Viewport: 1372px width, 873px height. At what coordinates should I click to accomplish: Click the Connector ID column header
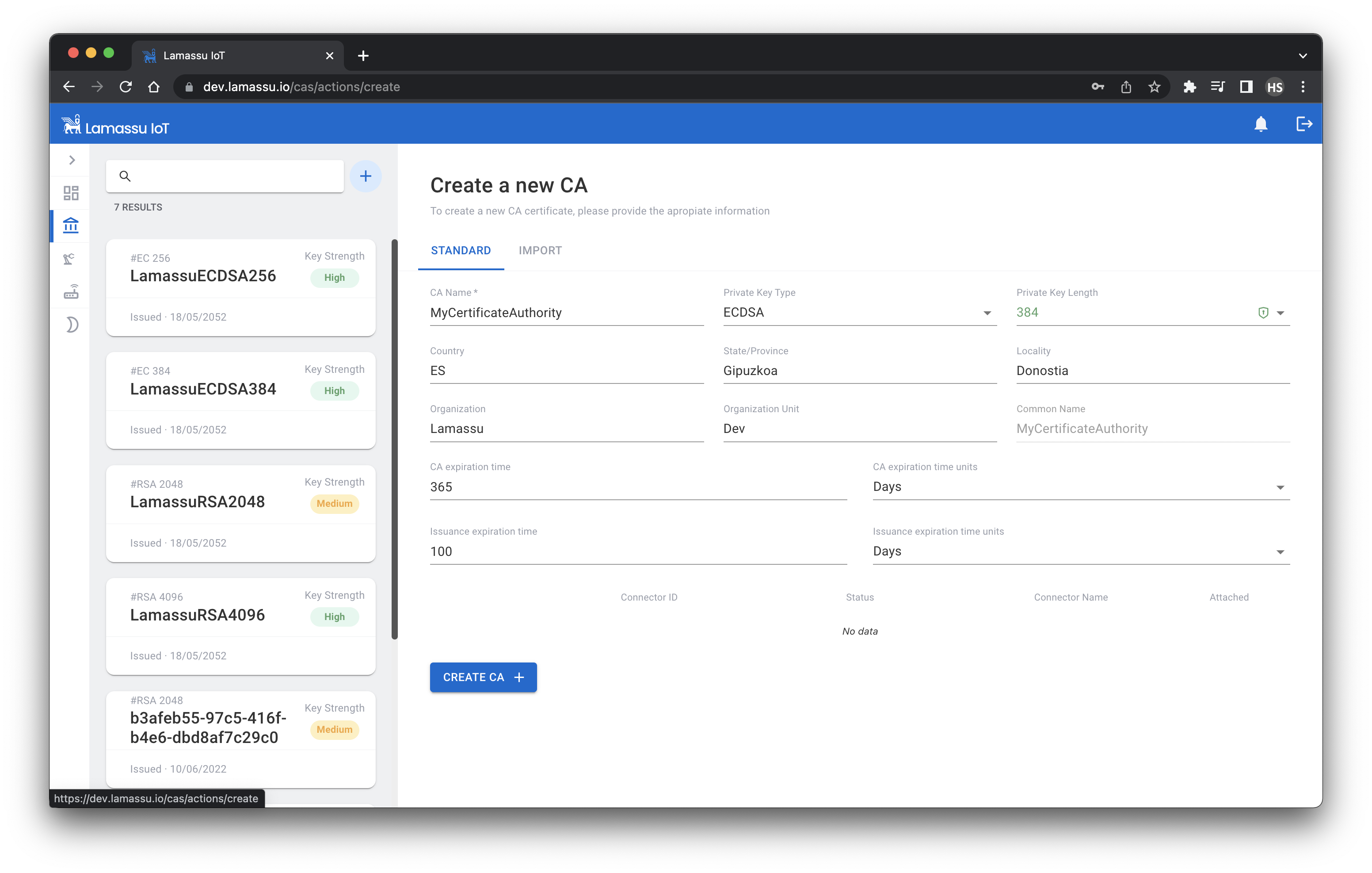(x=649, y=597)
